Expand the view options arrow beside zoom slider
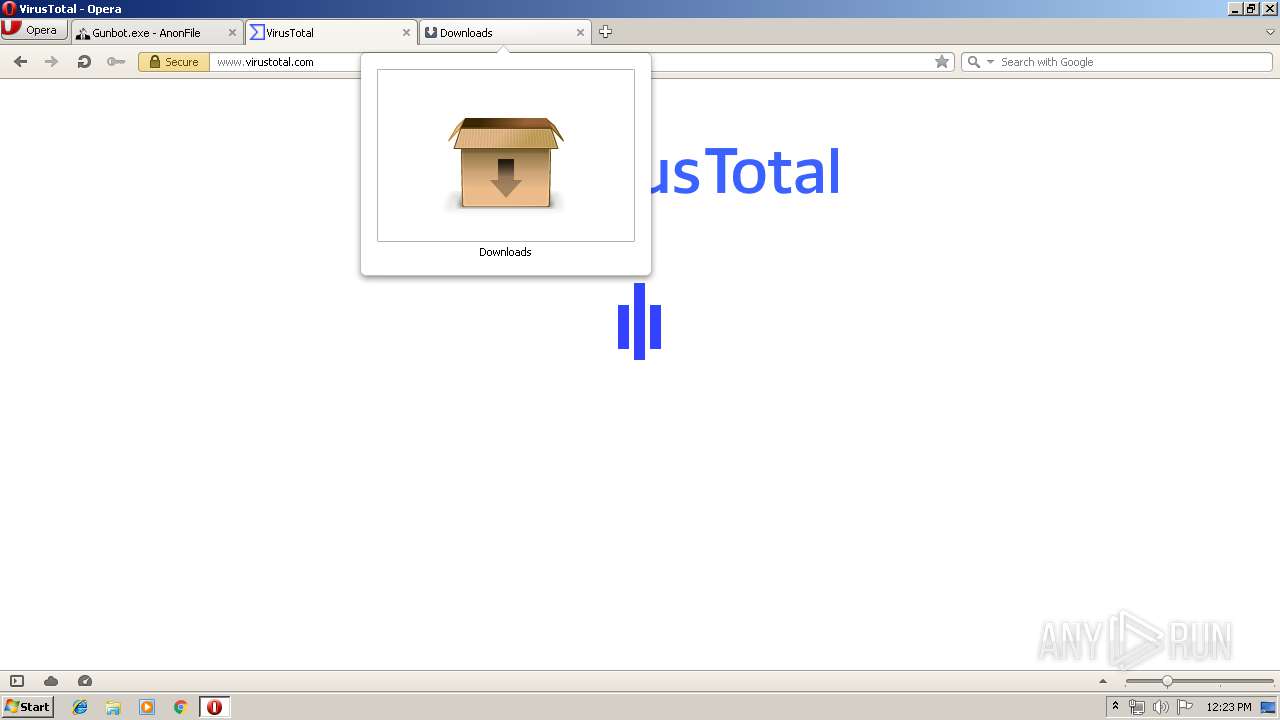Image resolution: width=1280 pixels, height=720 pixels. (1103, 681)
